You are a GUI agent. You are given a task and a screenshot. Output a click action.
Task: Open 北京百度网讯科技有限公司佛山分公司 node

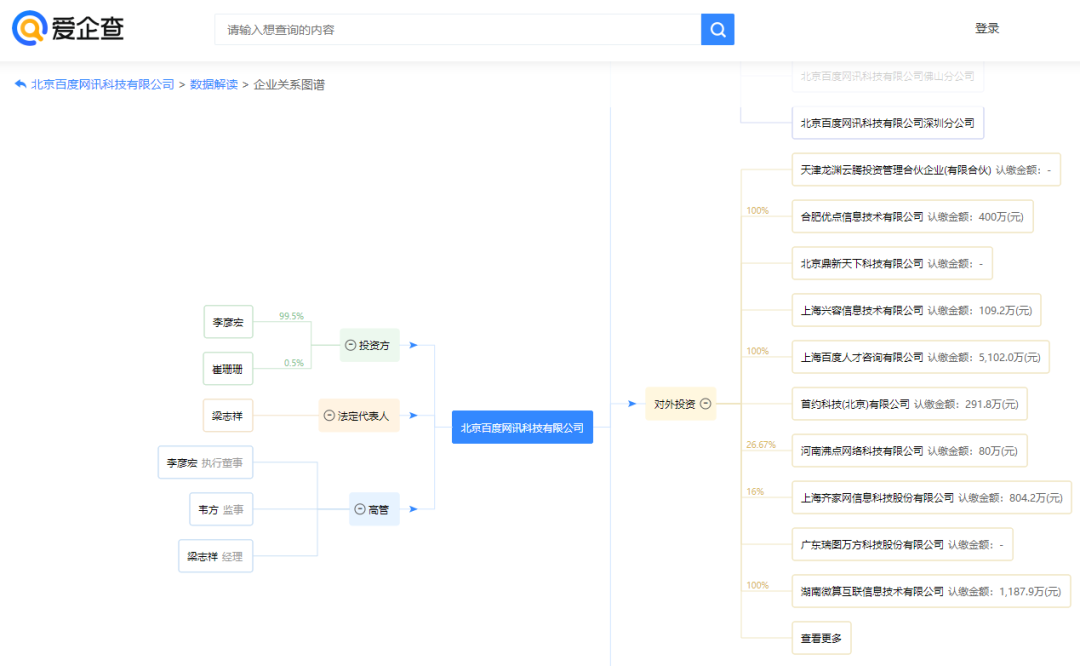(887, 76)
